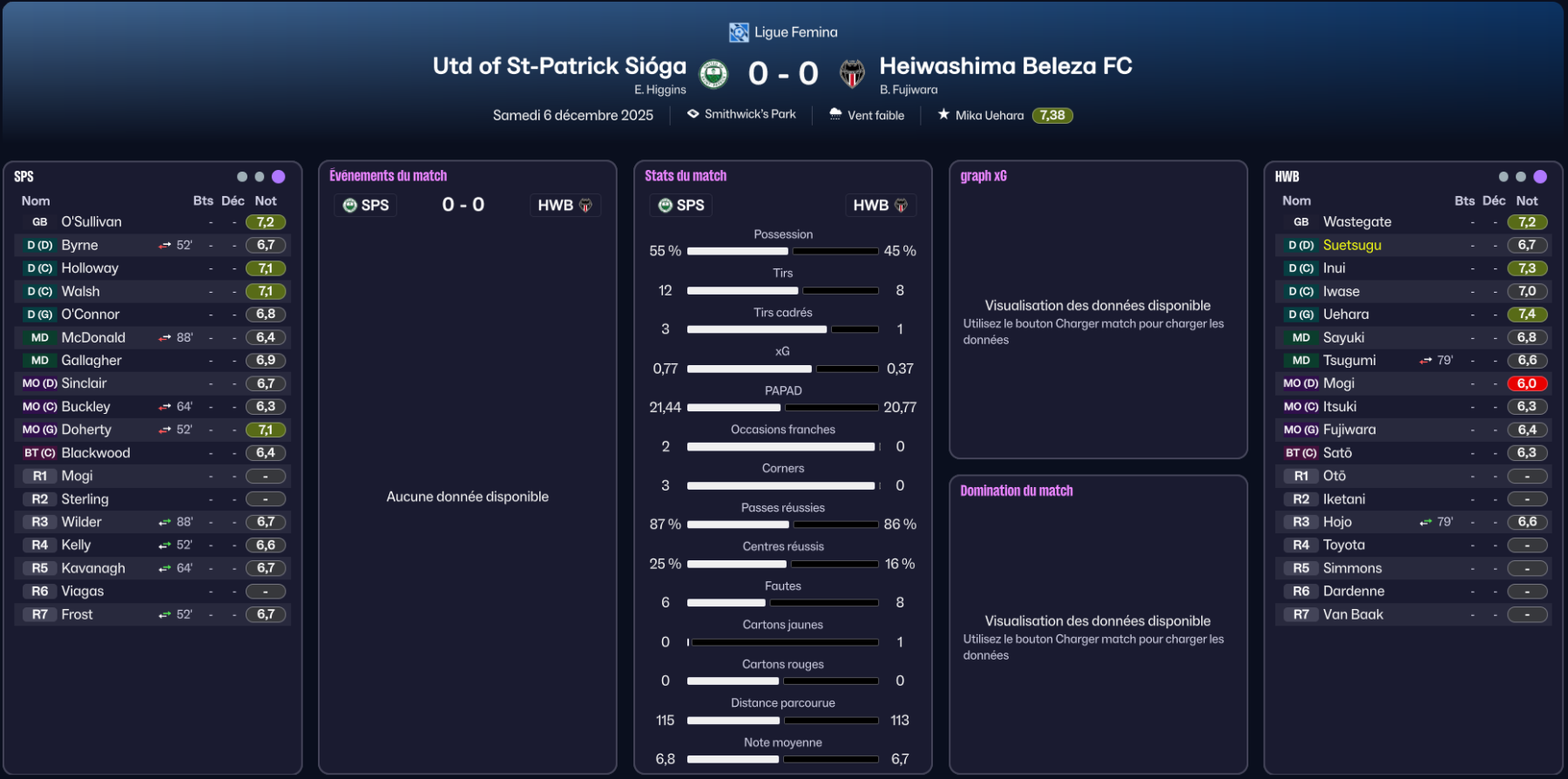Select the middle page dot in the HWB panel

click(x=1521, y=177)
